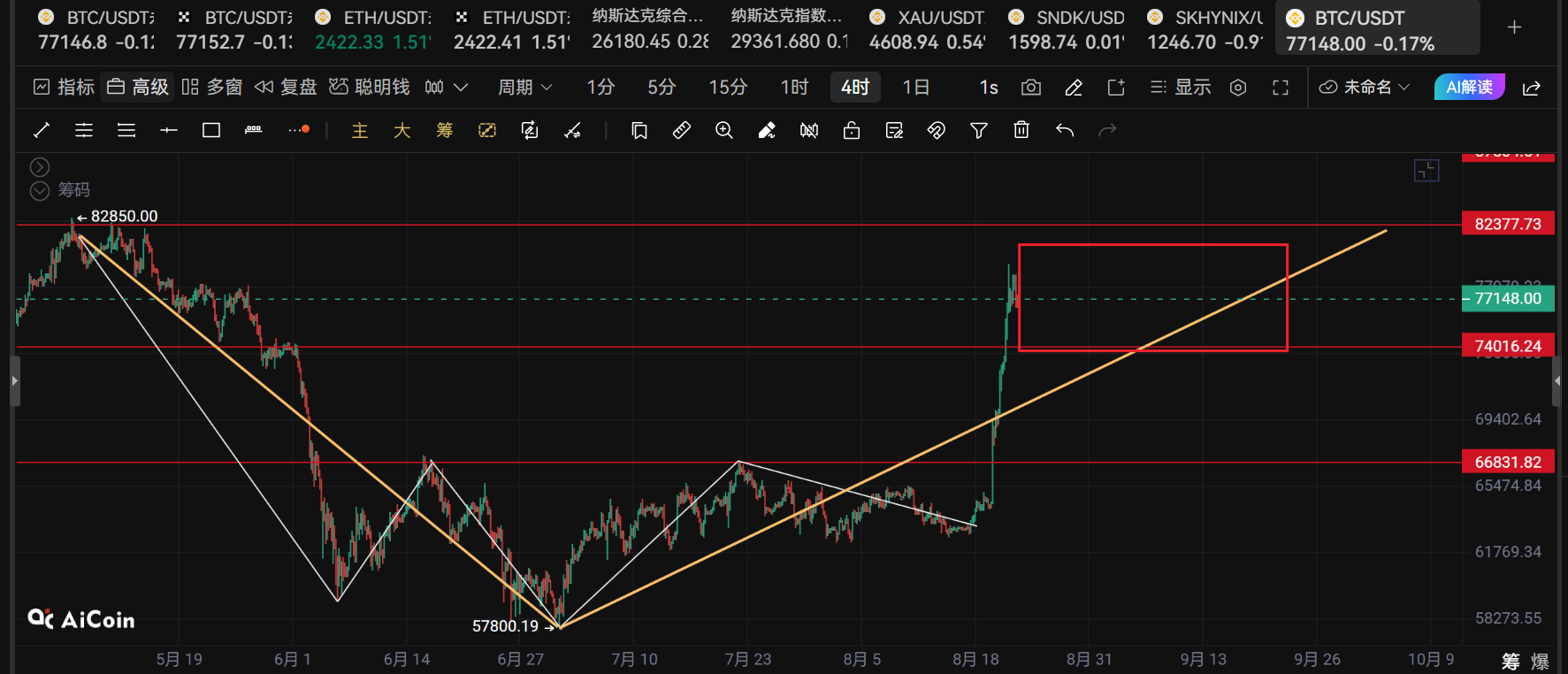The height and width of the screenshot is (674, 1568).
Task: Open the SKHYNIX tab
Action: click(x=1205, y=29)
